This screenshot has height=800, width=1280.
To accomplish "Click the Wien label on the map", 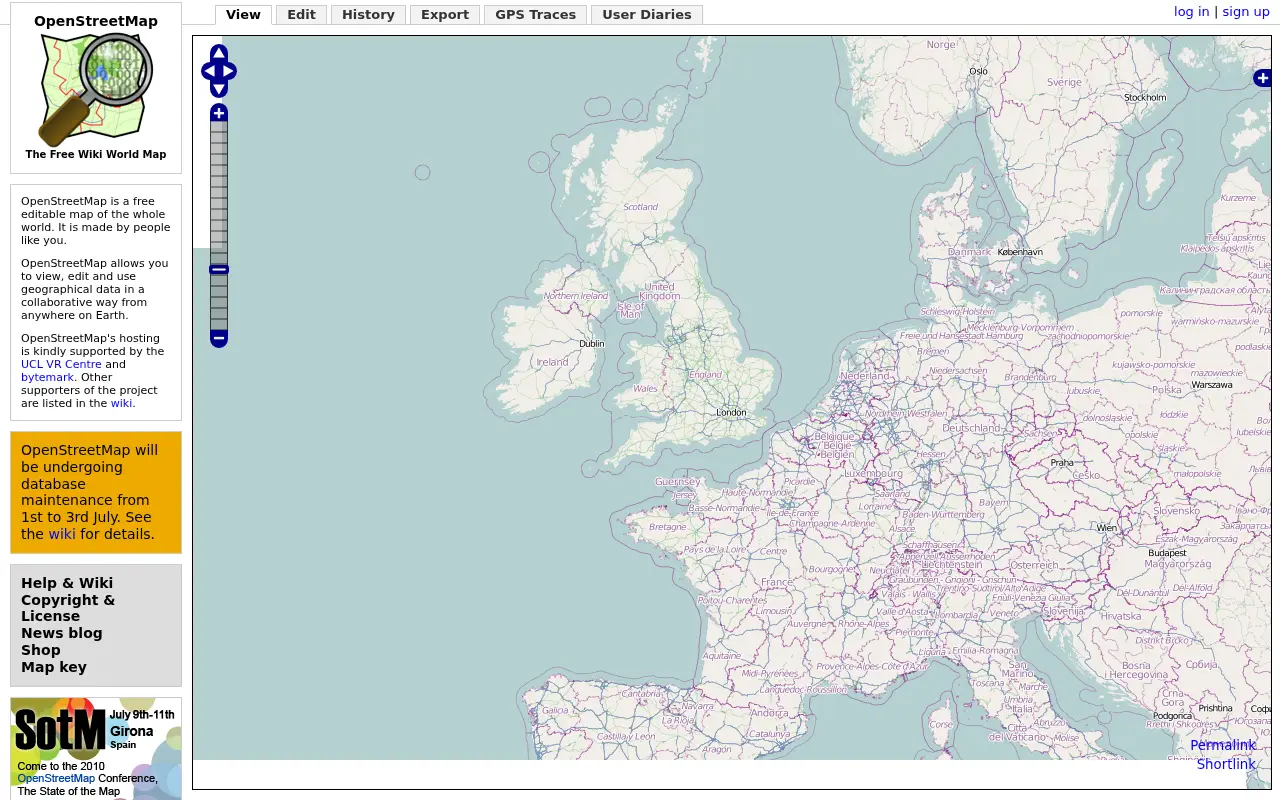I will [1106, 528].
